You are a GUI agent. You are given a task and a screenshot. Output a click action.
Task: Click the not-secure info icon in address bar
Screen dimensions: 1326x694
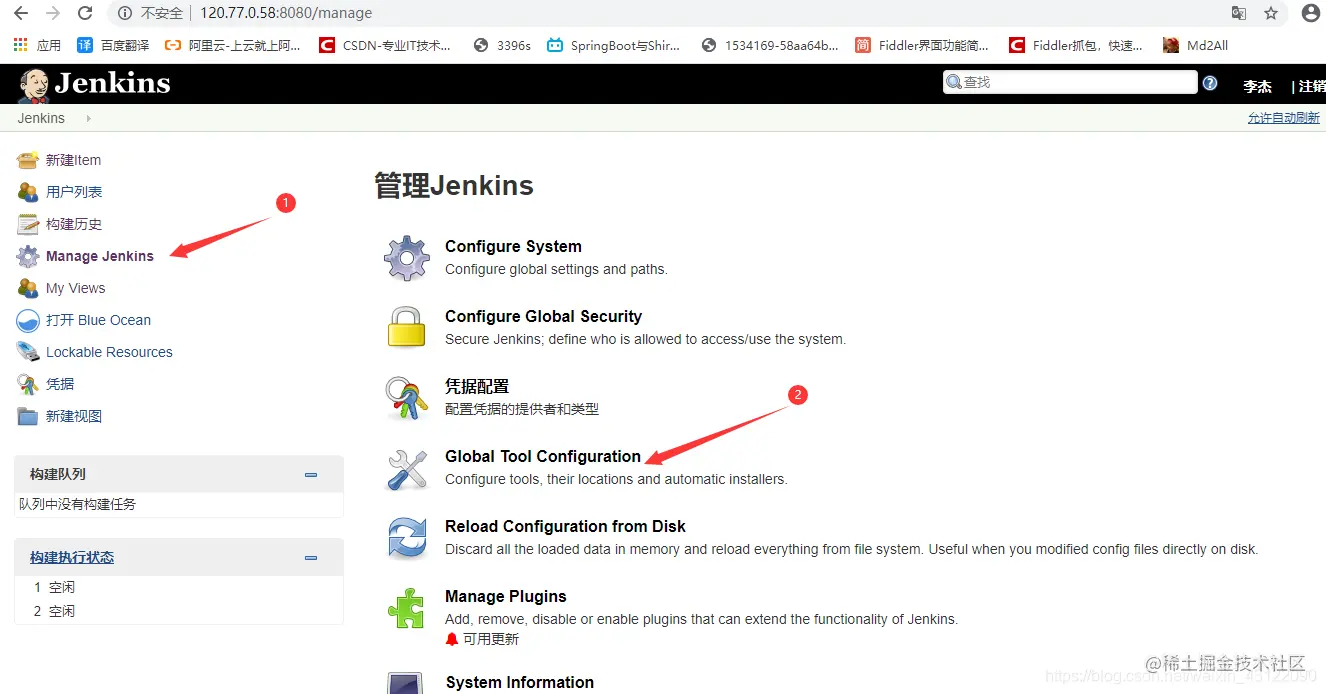pos(125,13)
